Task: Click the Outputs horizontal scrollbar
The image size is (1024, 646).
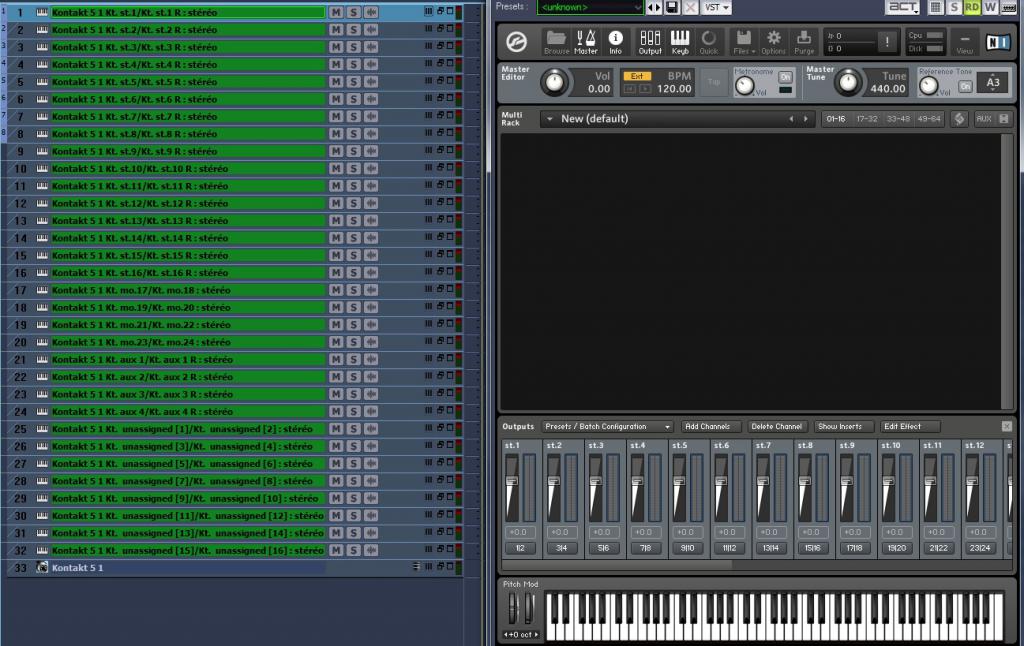Action: pyautogui.click(x=617, y=564)
